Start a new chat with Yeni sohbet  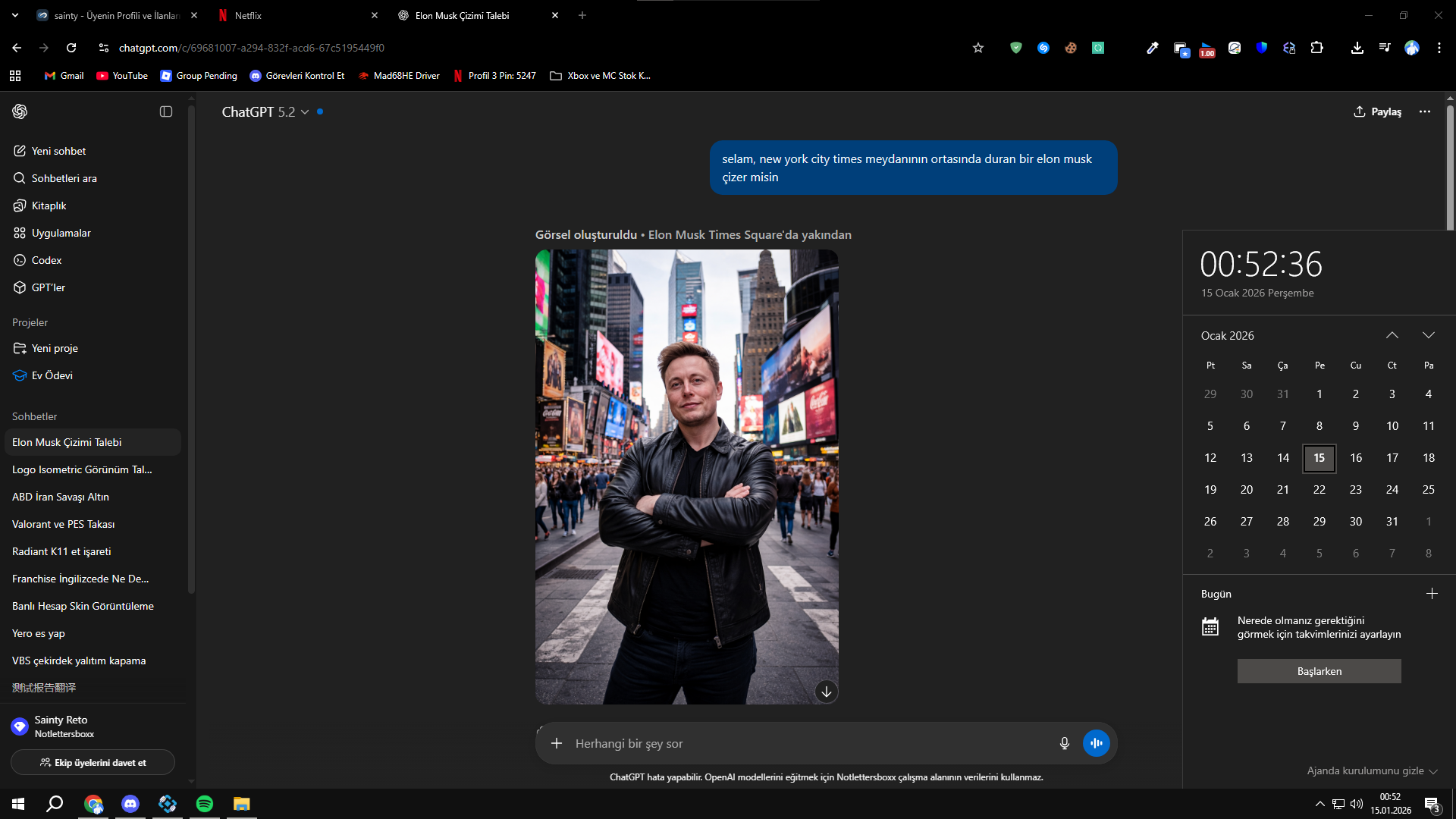(93, 151)
